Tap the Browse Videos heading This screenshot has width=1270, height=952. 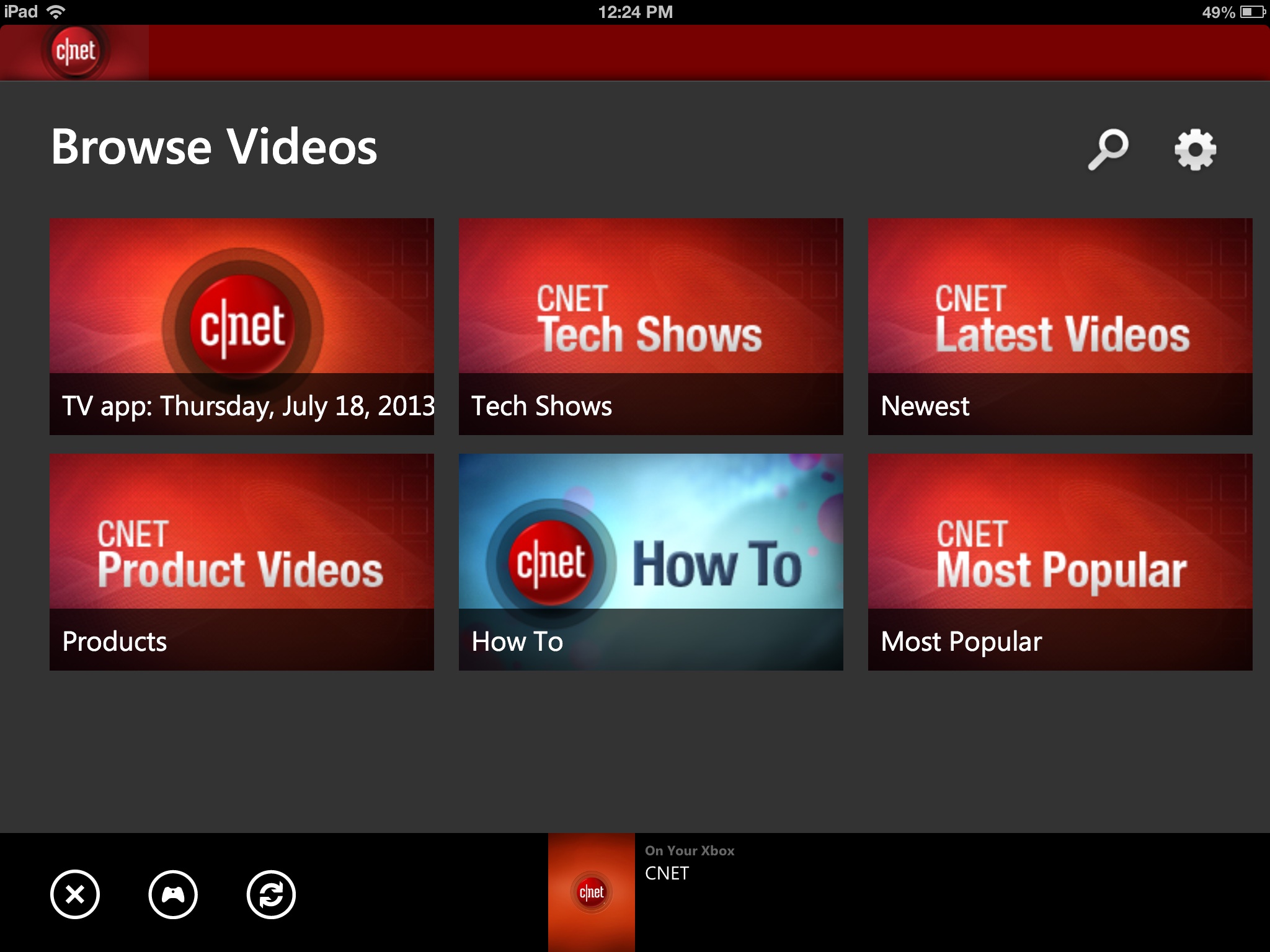tap(214, 148)
